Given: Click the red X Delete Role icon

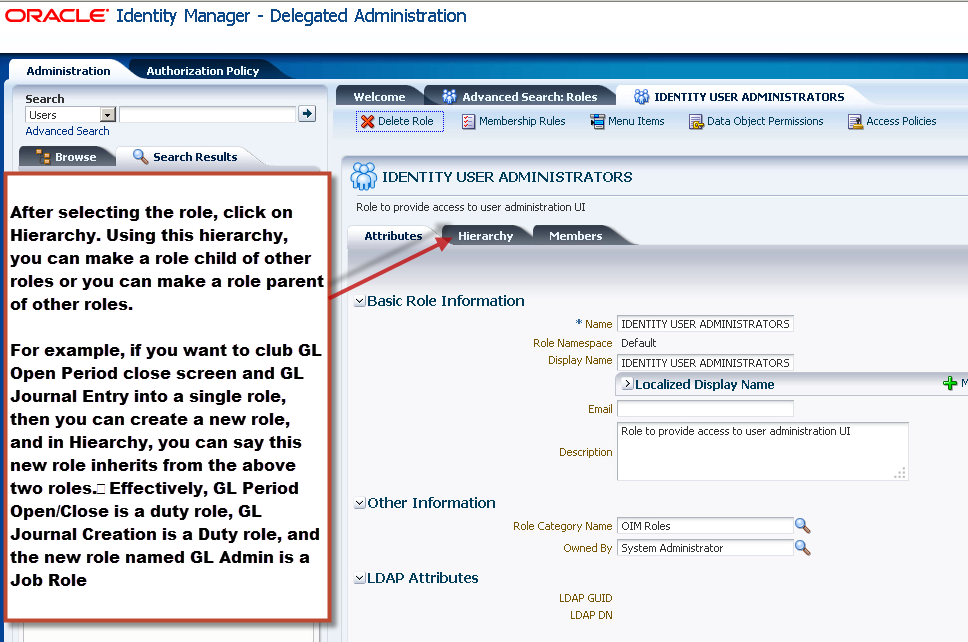Looking at the screenshot, I should point(367,122).
